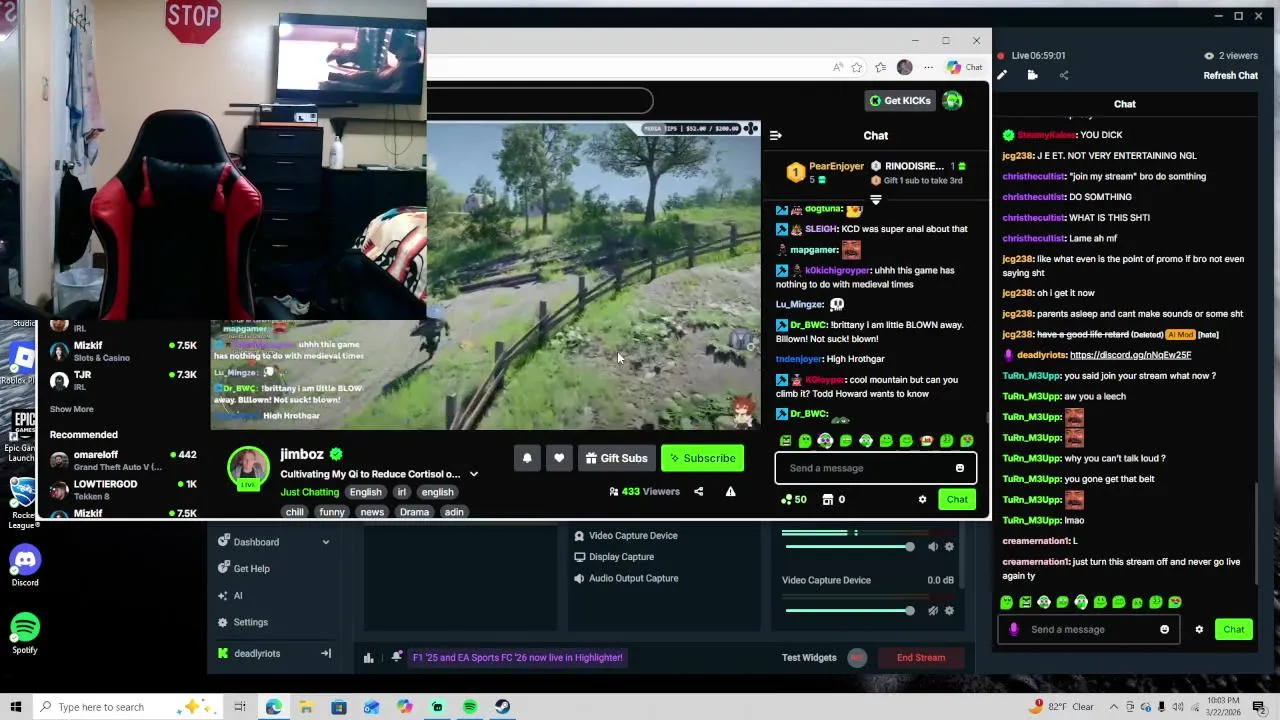Screen dimensions: 1280x720
Task: Open right chat panel settings gear
Action: click(1199, 629)
